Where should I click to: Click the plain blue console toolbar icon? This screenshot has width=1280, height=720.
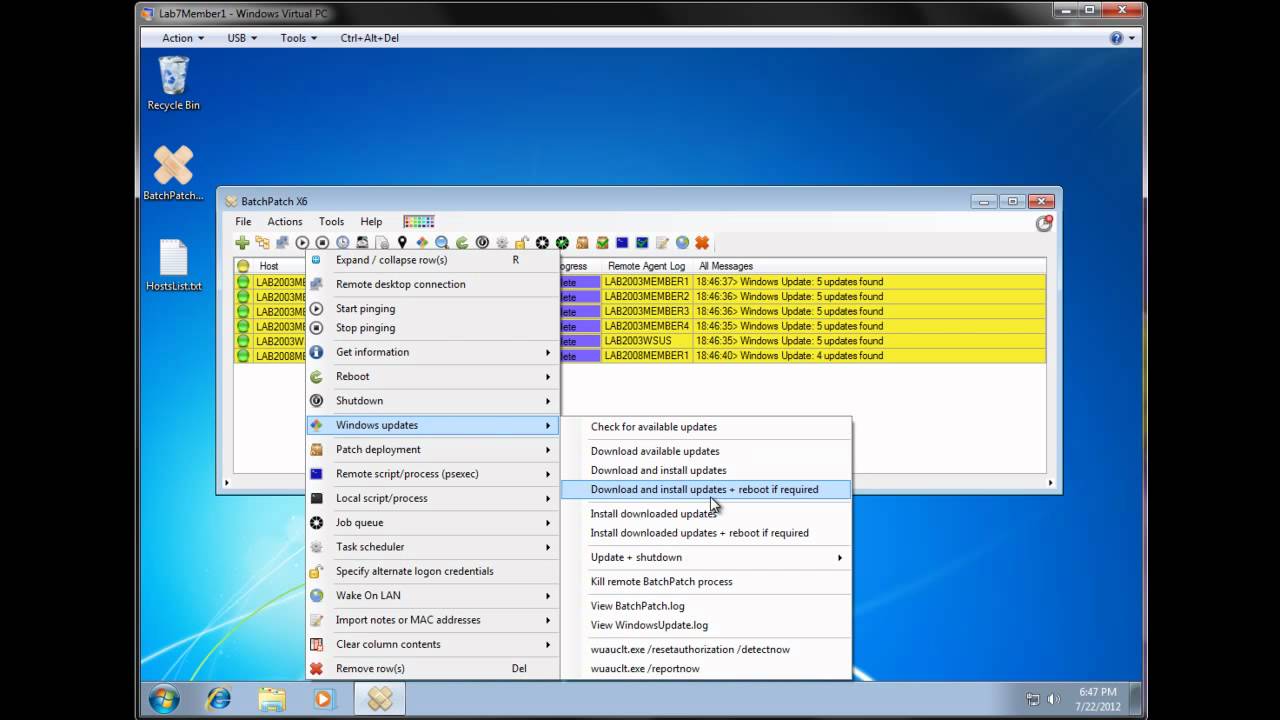[x=622, y=242]
